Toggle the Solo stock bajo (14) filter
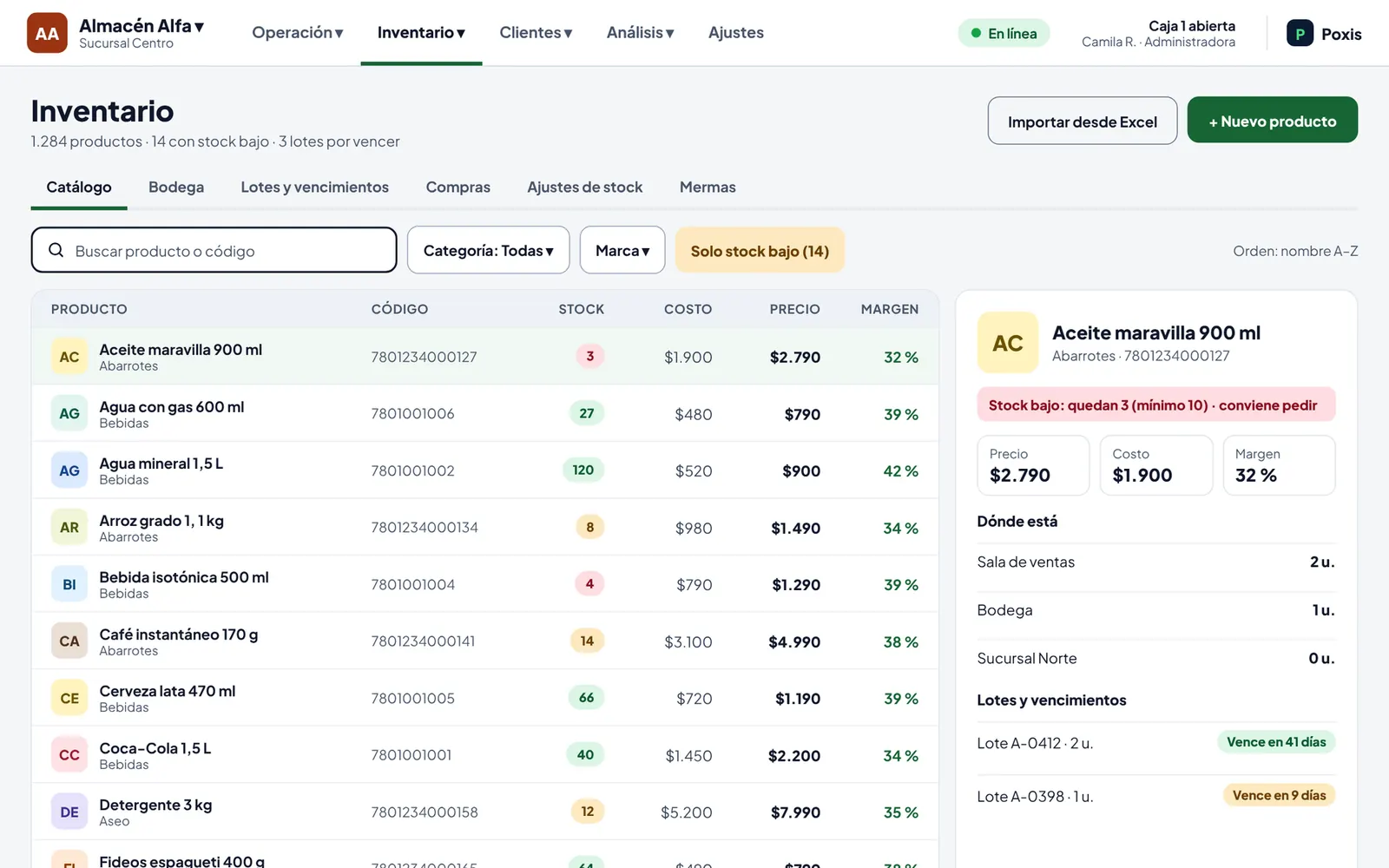 pos(760,250)
